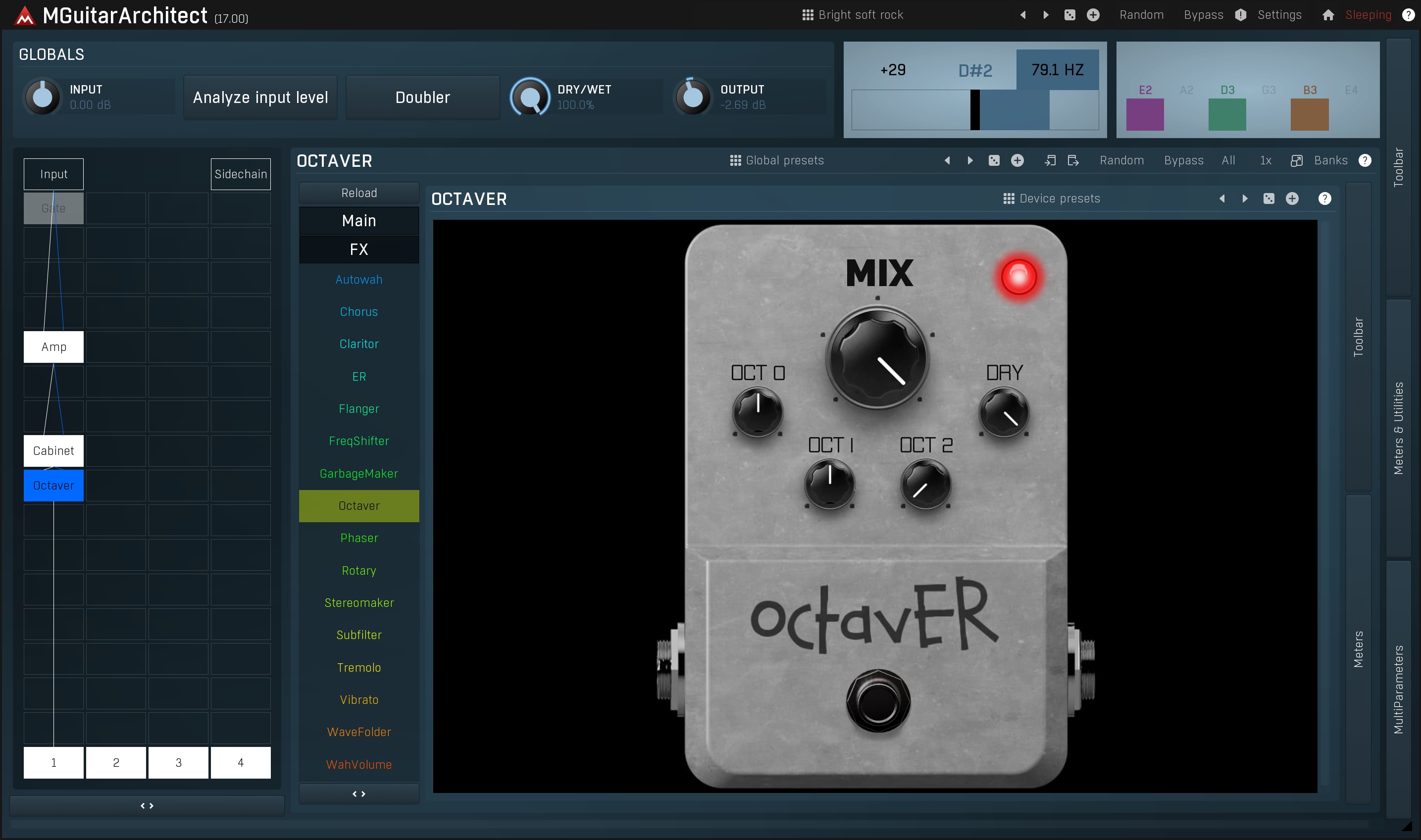Select Phaser from the effects list
The height and width of the screenshot is (840, 1421).
coord(359,538)
